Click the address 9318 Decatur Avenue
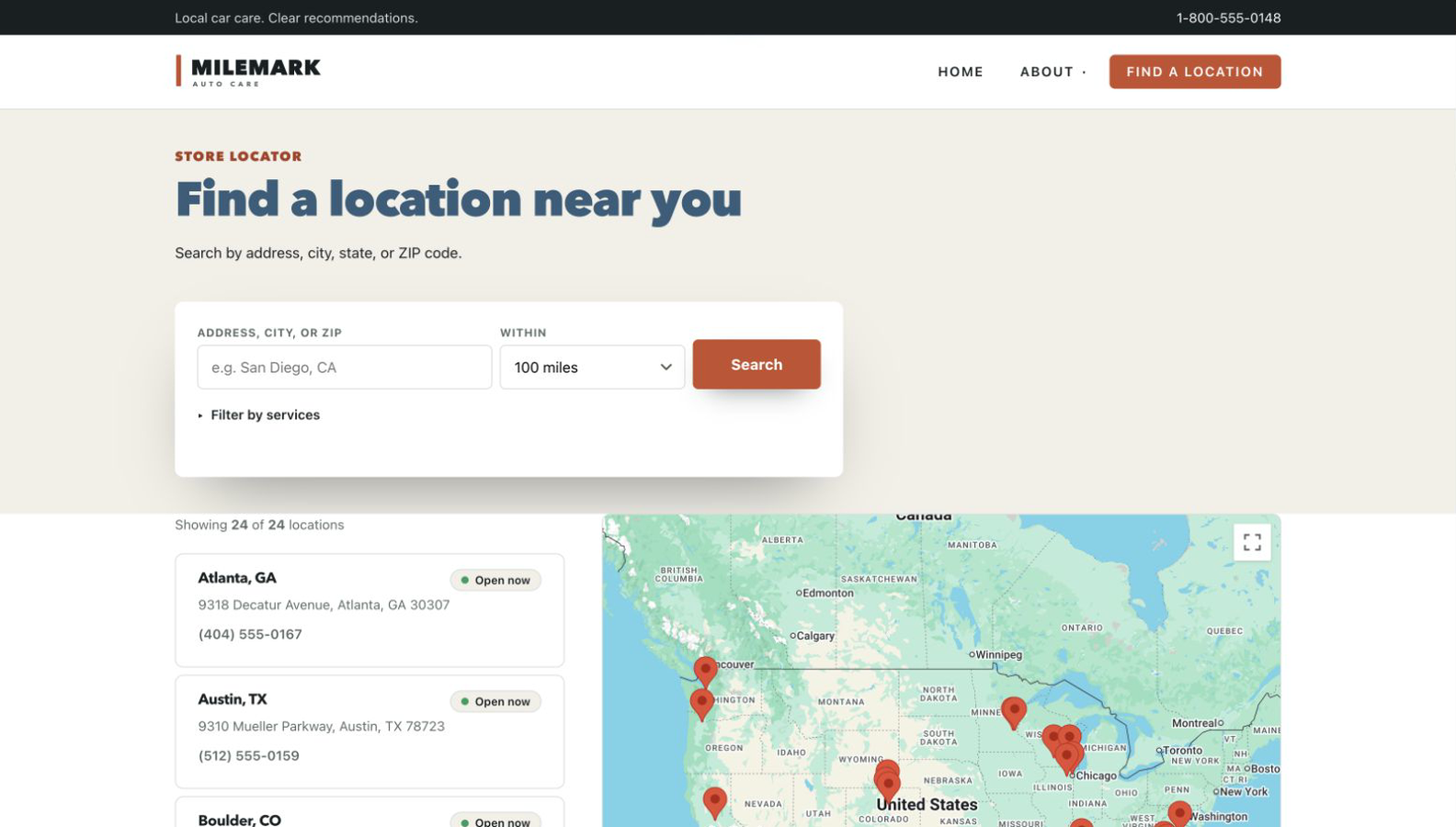Image resolution: width=1456 pixels, height=827 pixels. click(x=324, y=605)
